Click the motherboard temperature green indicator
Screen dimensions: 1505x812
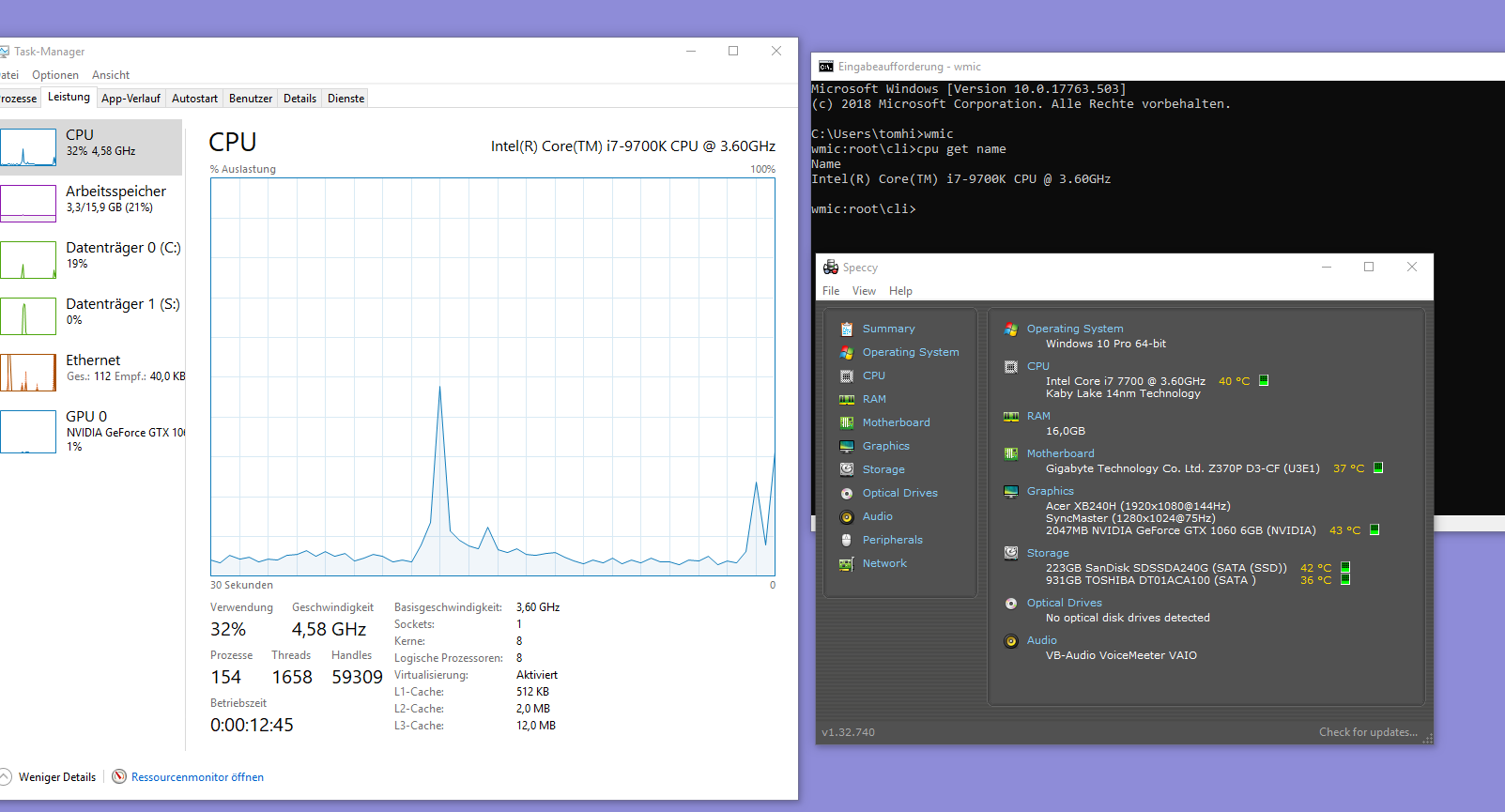(1378, 467)
